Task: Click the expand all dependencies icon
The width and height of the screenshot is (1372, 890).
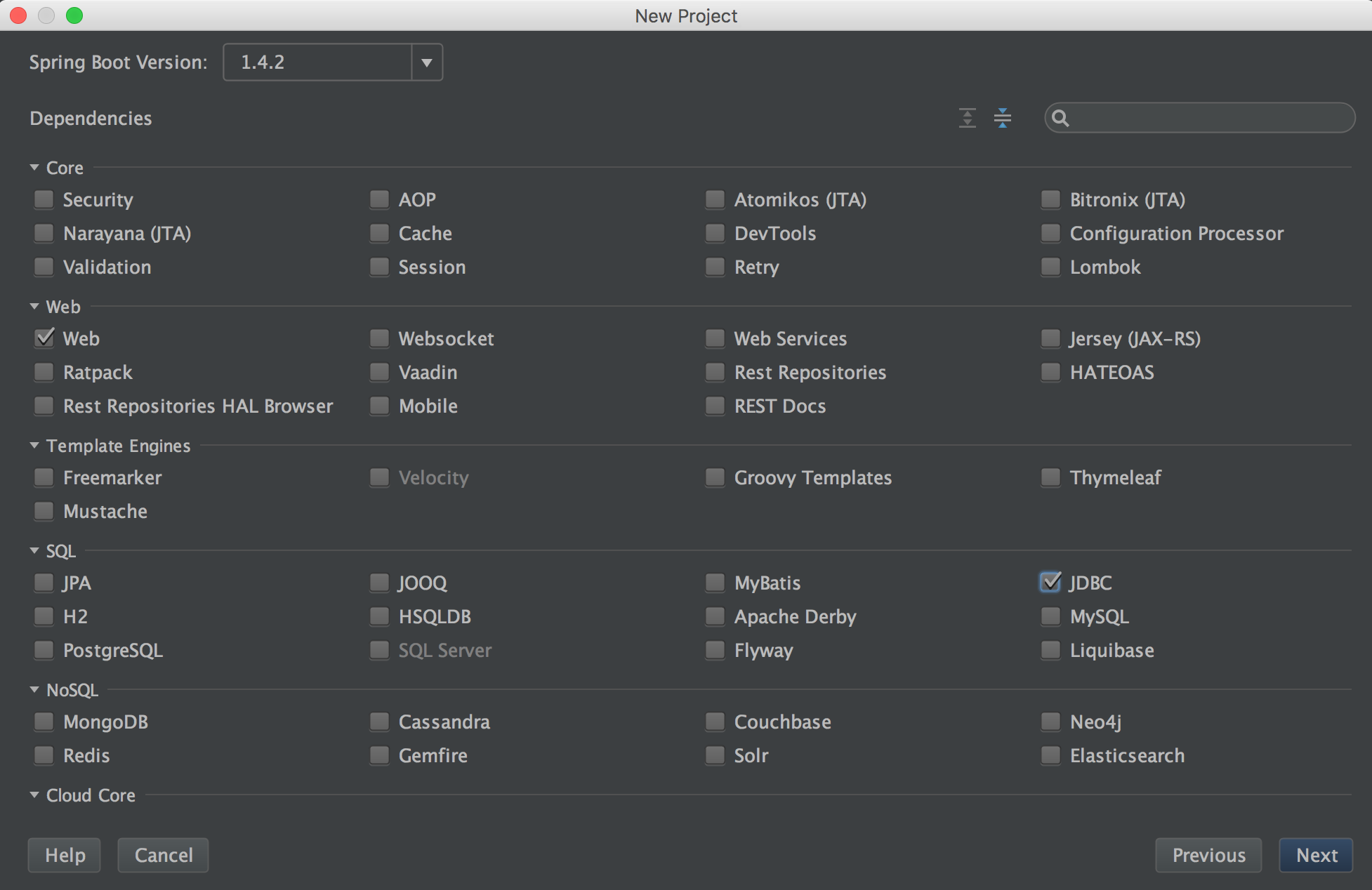Action: click(968, 118)
